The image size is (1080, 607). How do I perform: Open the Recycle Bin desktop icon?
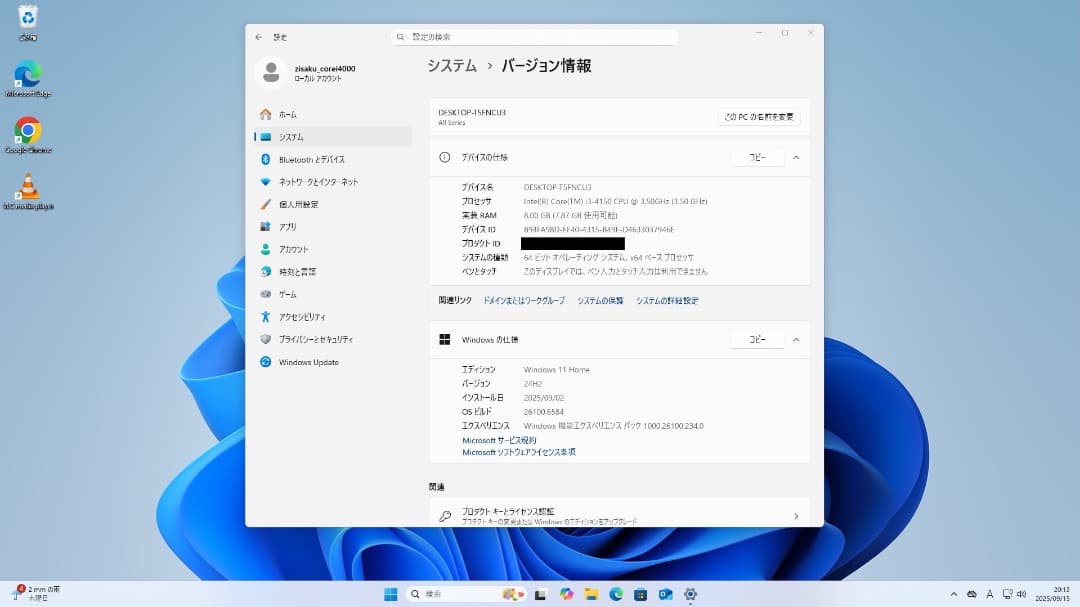tap(28, 22)
